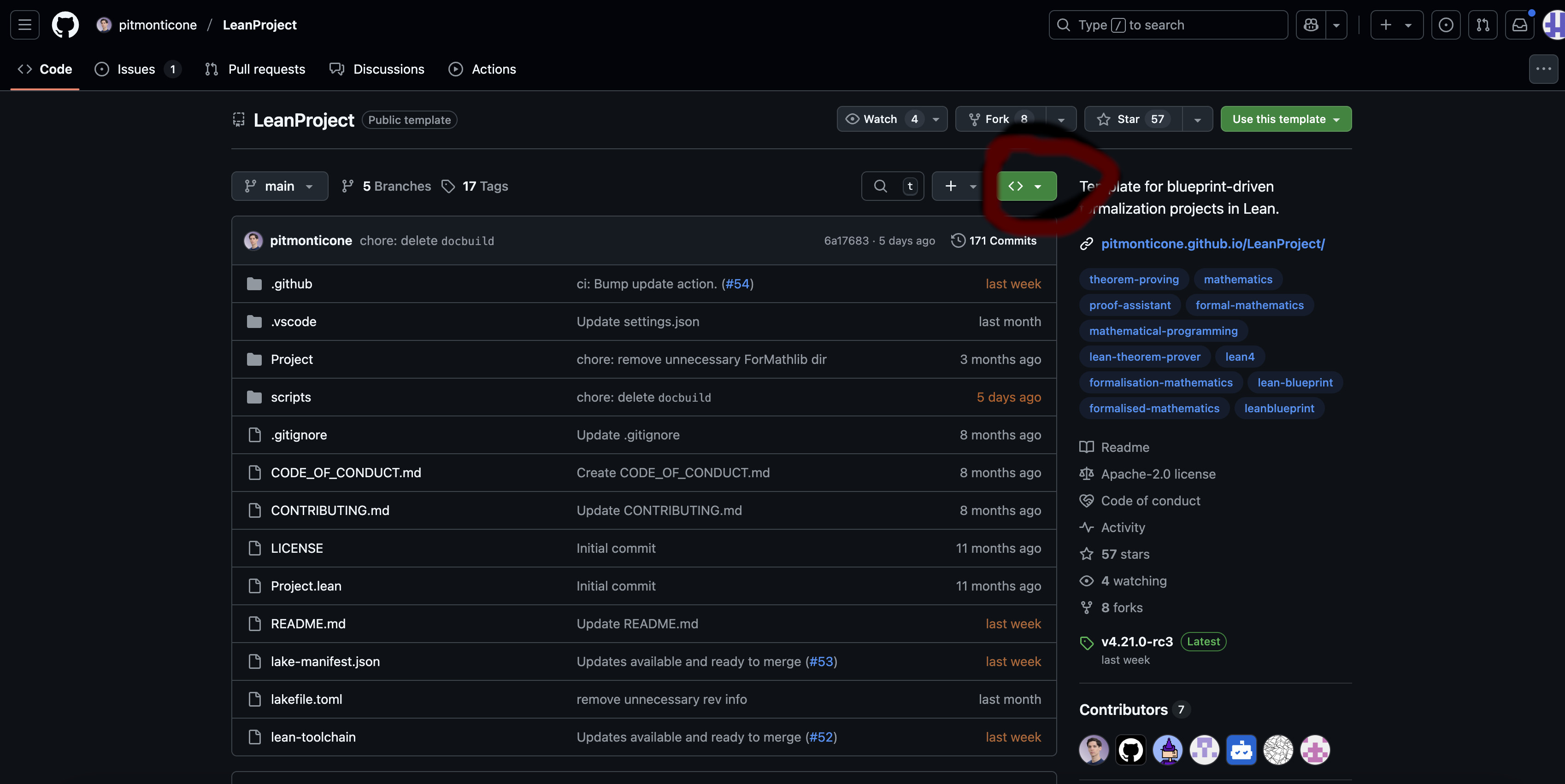
Task: Open the green Code clone dropdown
Action: pyautogui.click(x=1026, y=186)
